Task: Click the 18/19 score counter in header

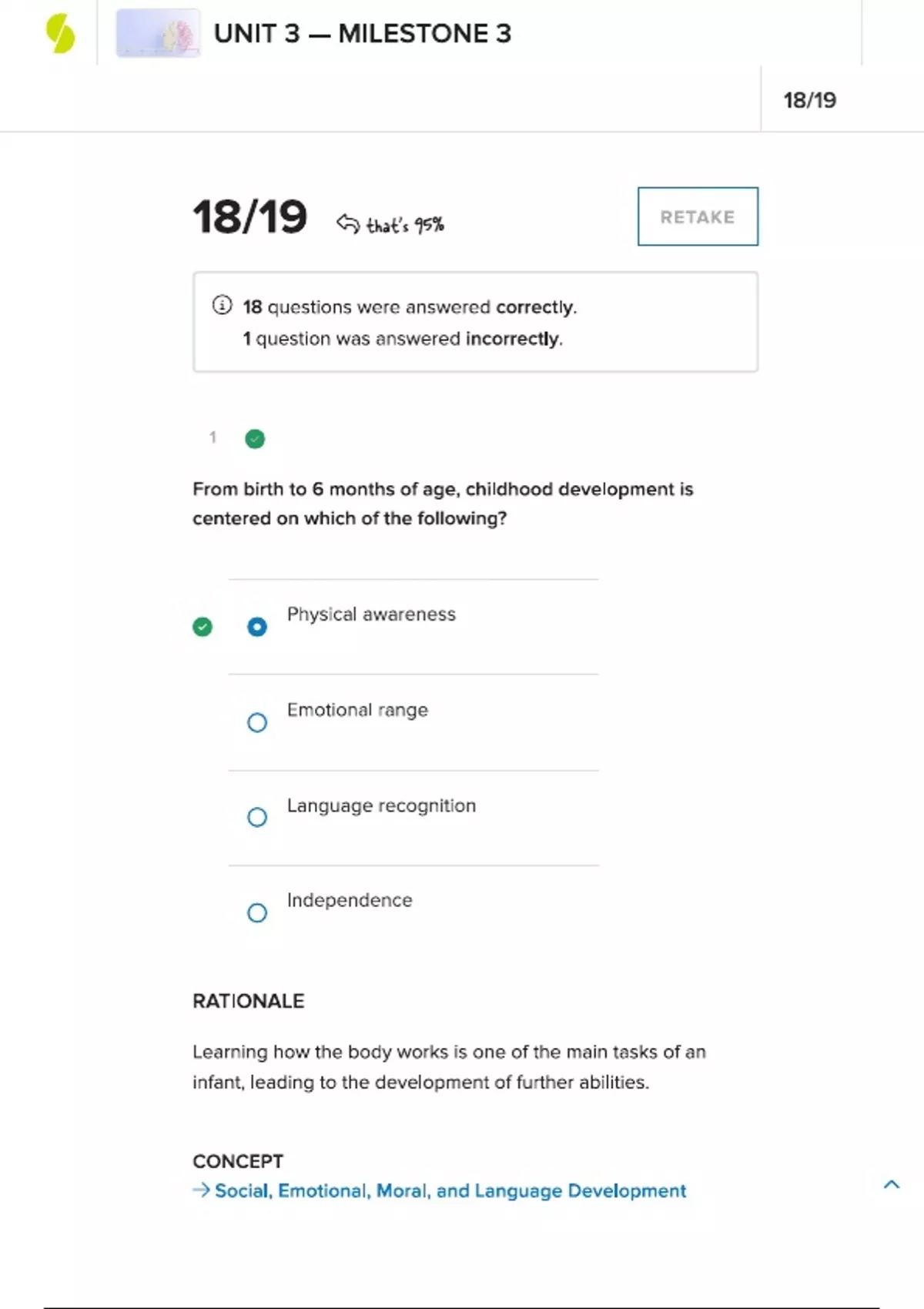Action: (x=809, y=100)
